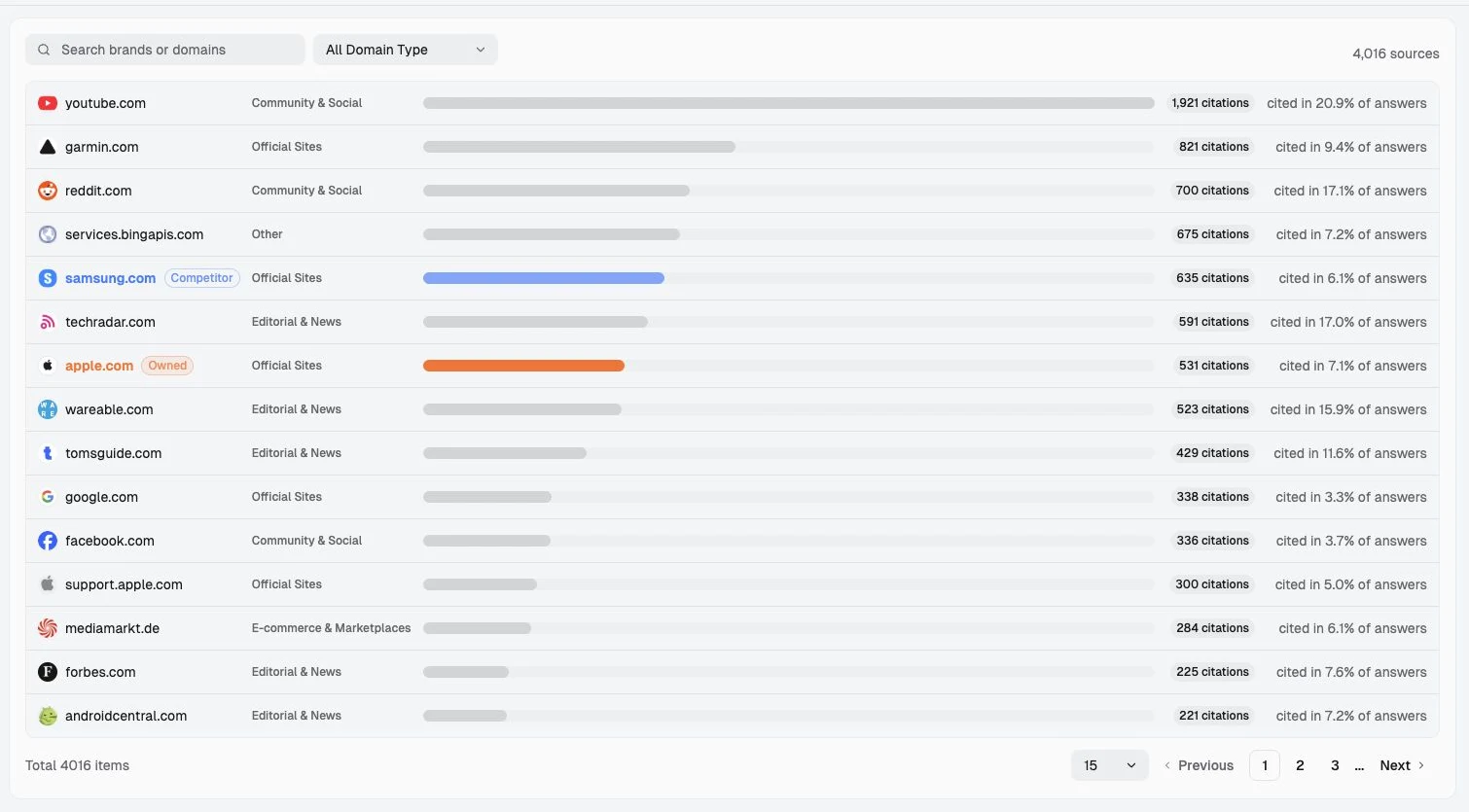Click the google.com domain name
Viewport: 1469px width, 812px height.
click(101, 497)
